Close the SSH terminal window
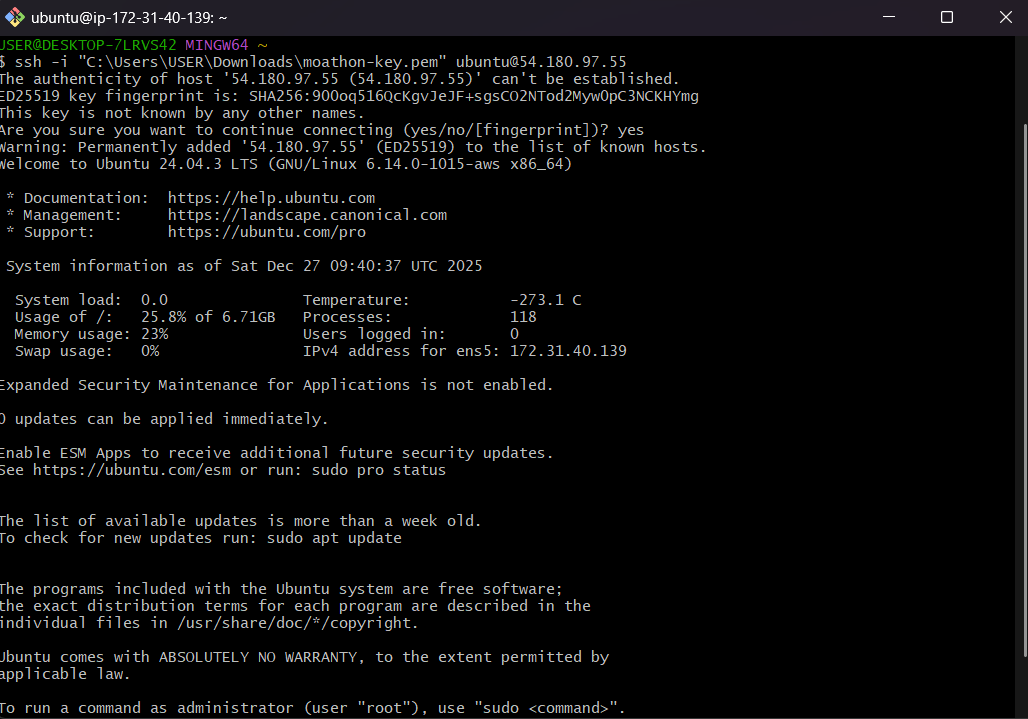The width and height of the screenshot is (1028, 719). 1003,17
